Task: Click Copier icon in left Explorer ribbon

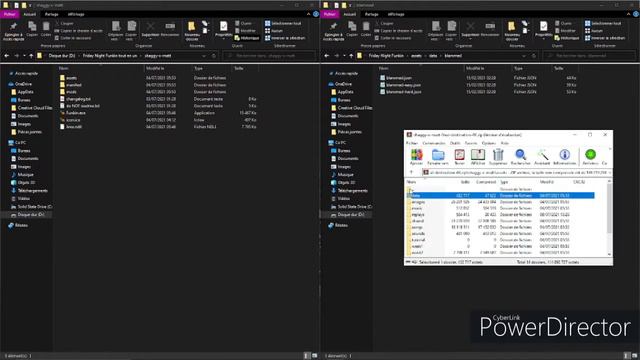Action: 32,29
